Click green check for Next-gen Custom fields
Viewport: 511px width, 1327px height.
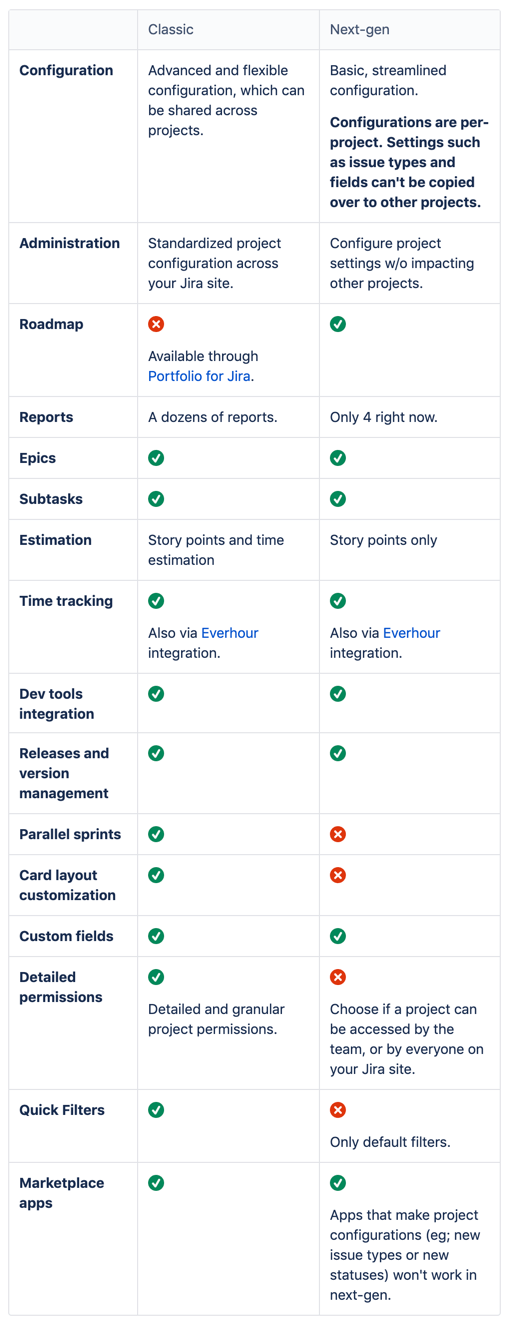tap(338, 936)
